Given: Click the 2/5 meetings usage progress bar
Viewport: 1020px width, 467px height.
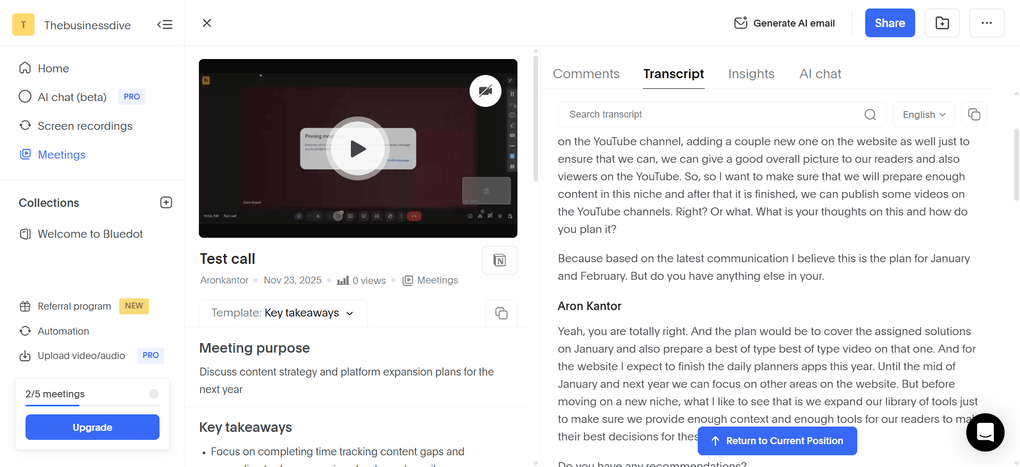Looking at the screenshot, I should coord(92,405).
